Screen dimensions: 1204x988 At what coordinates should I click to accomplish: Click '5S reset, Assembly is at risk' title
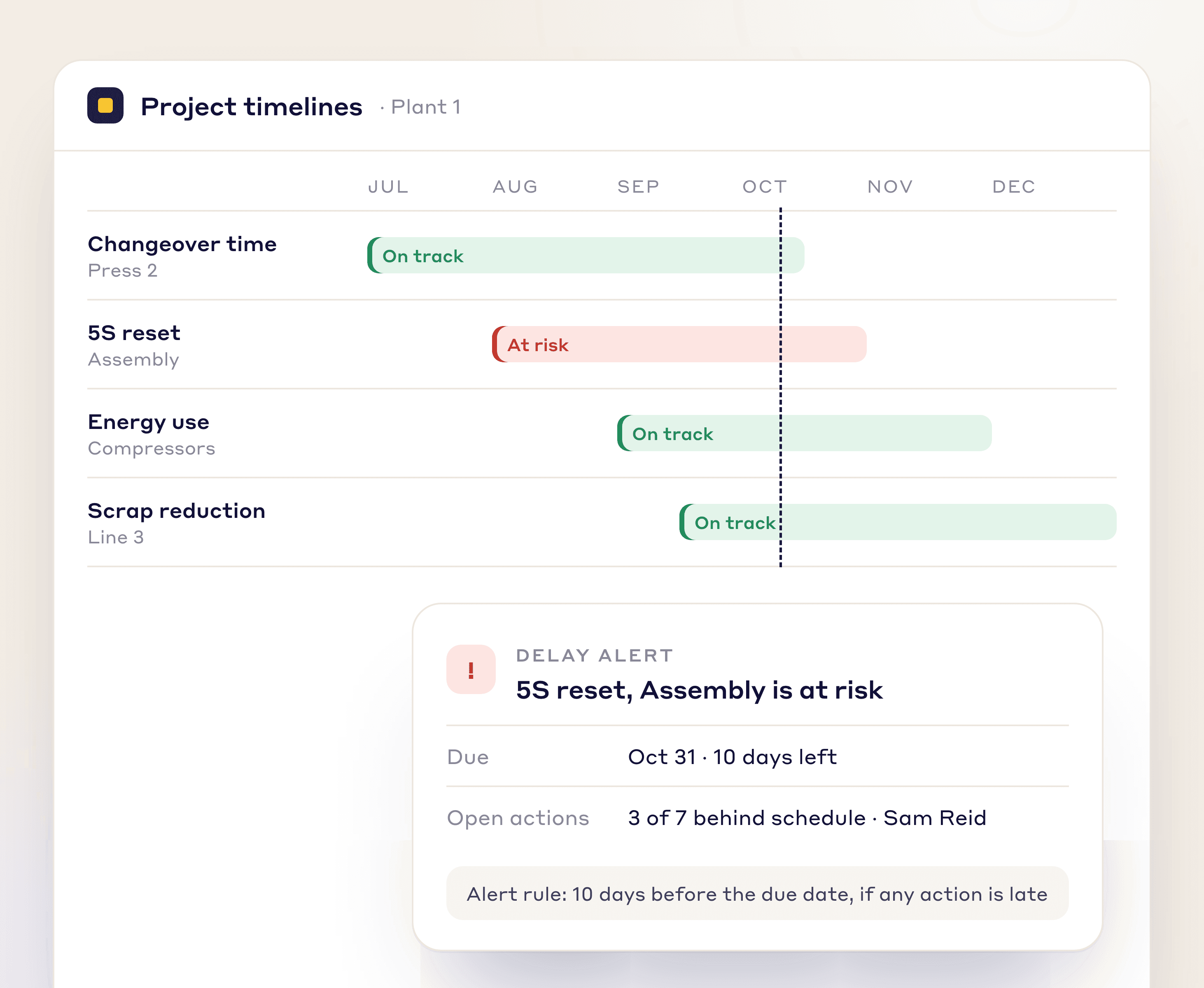click(700, 690)
